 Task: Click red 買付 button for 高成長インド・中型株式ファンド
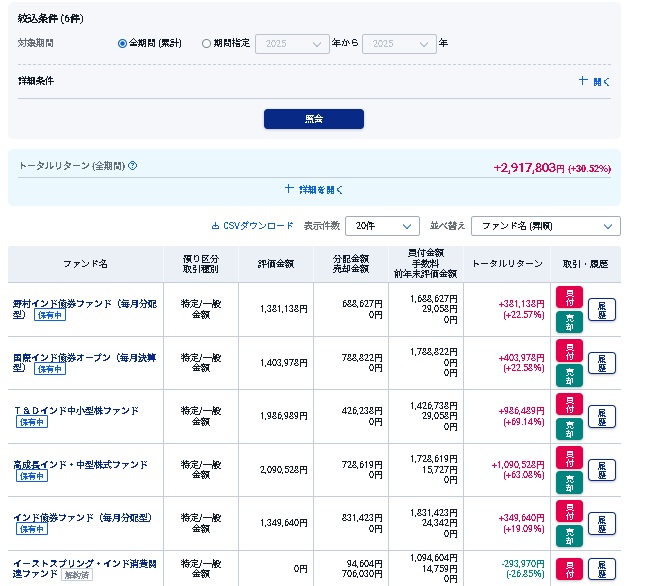coord(569,458)
